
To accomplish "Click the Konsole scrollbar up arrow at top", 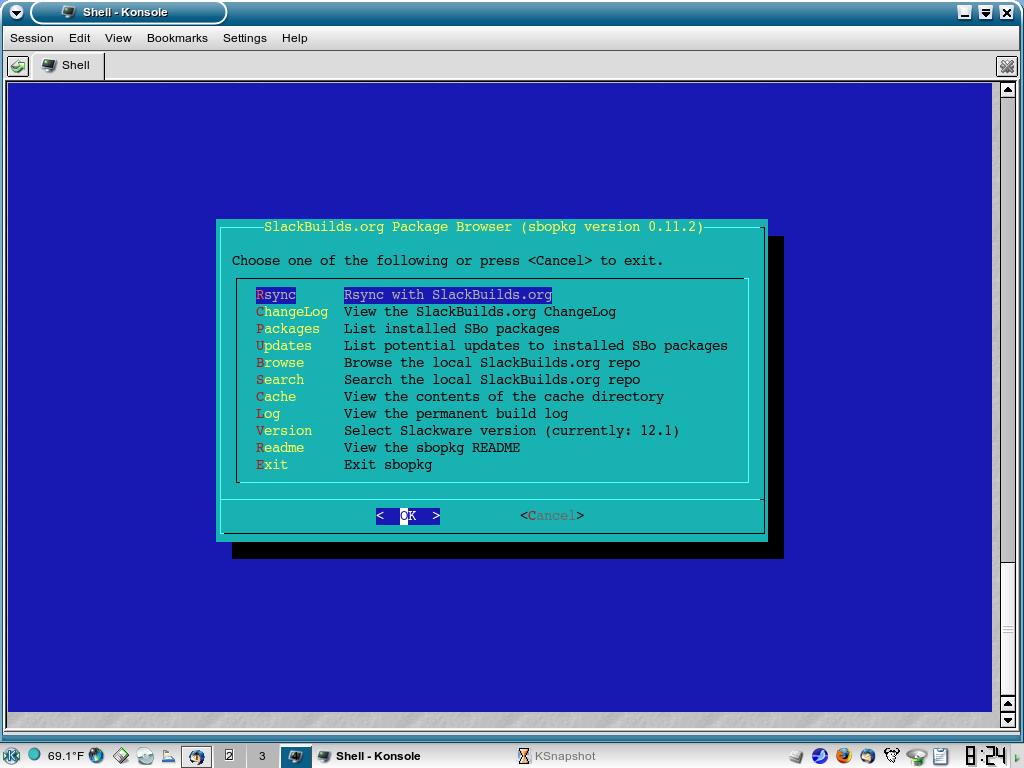I will 1008,89.
